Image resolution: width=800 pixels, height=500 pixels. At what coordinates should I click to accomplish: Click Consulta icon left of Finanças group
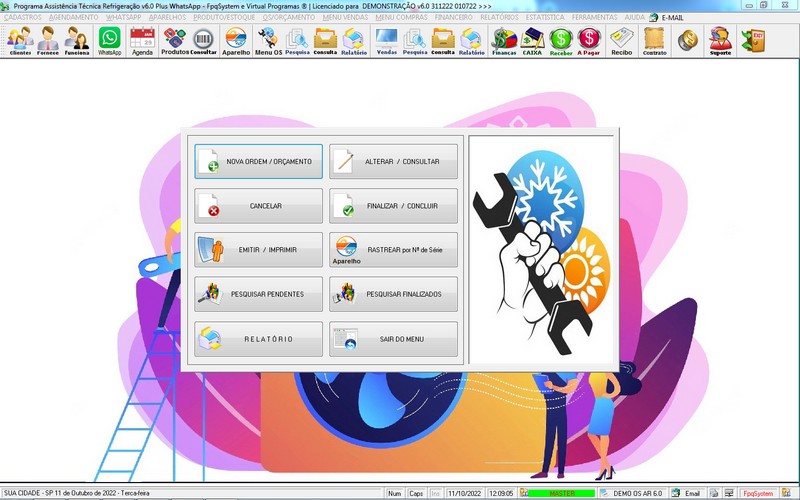(x=443, y=41)
